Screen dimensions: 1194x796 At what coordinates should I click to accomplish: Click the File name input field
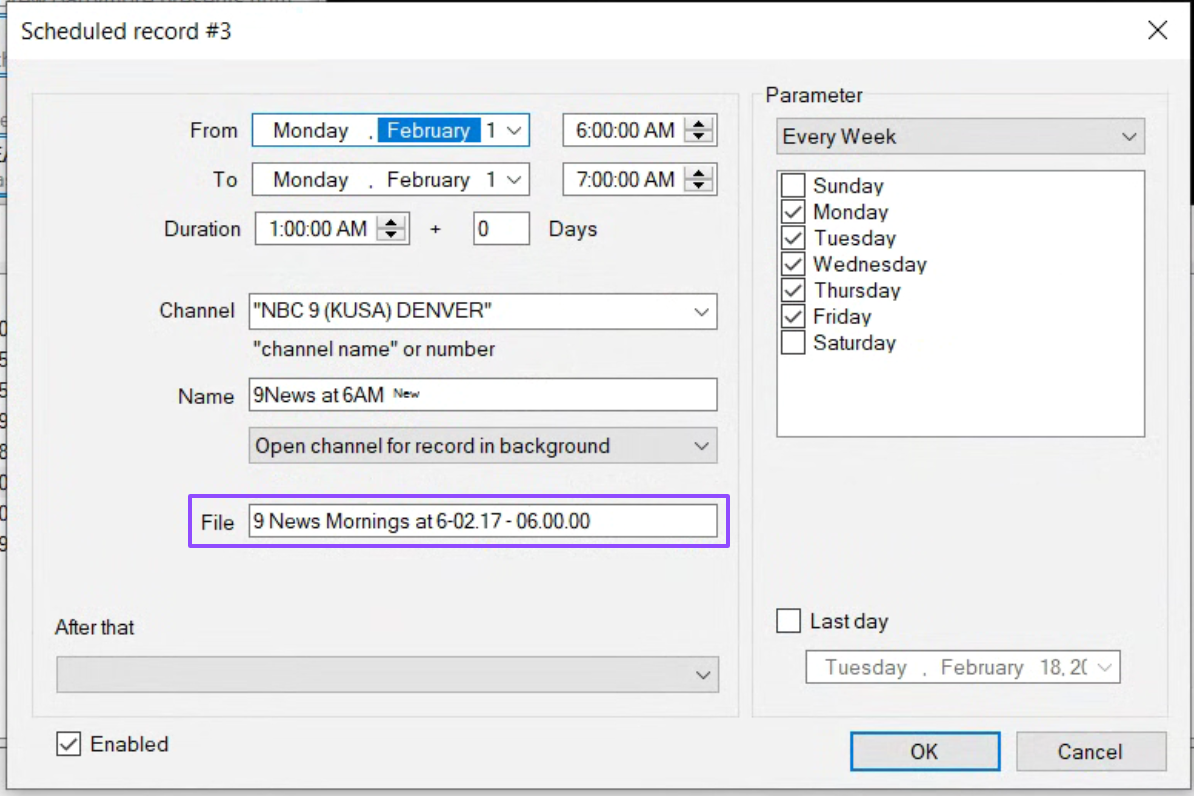482,521
